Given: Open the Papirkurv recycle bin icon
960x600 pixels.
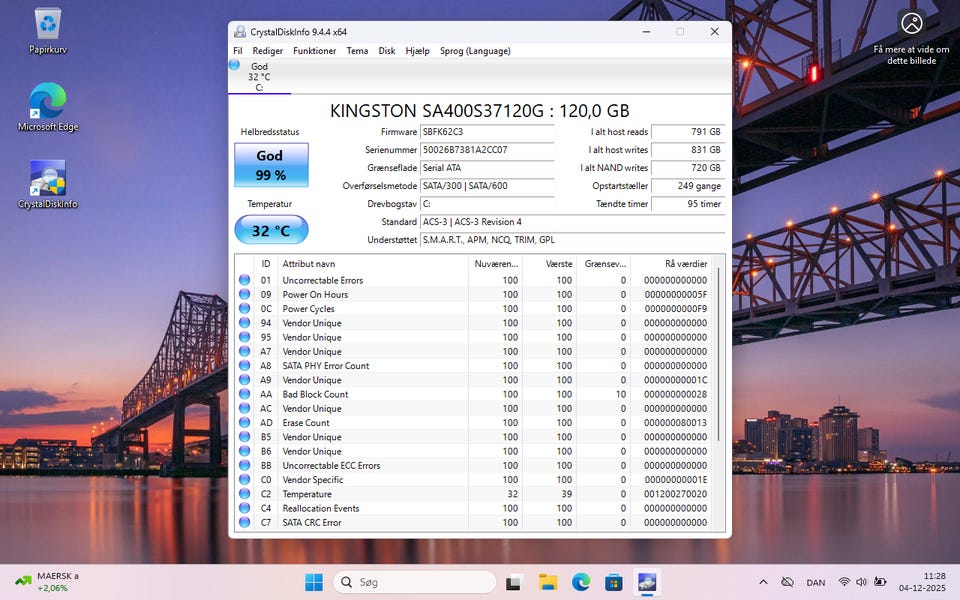Looking at the screenshot, I should coord(47,27).
